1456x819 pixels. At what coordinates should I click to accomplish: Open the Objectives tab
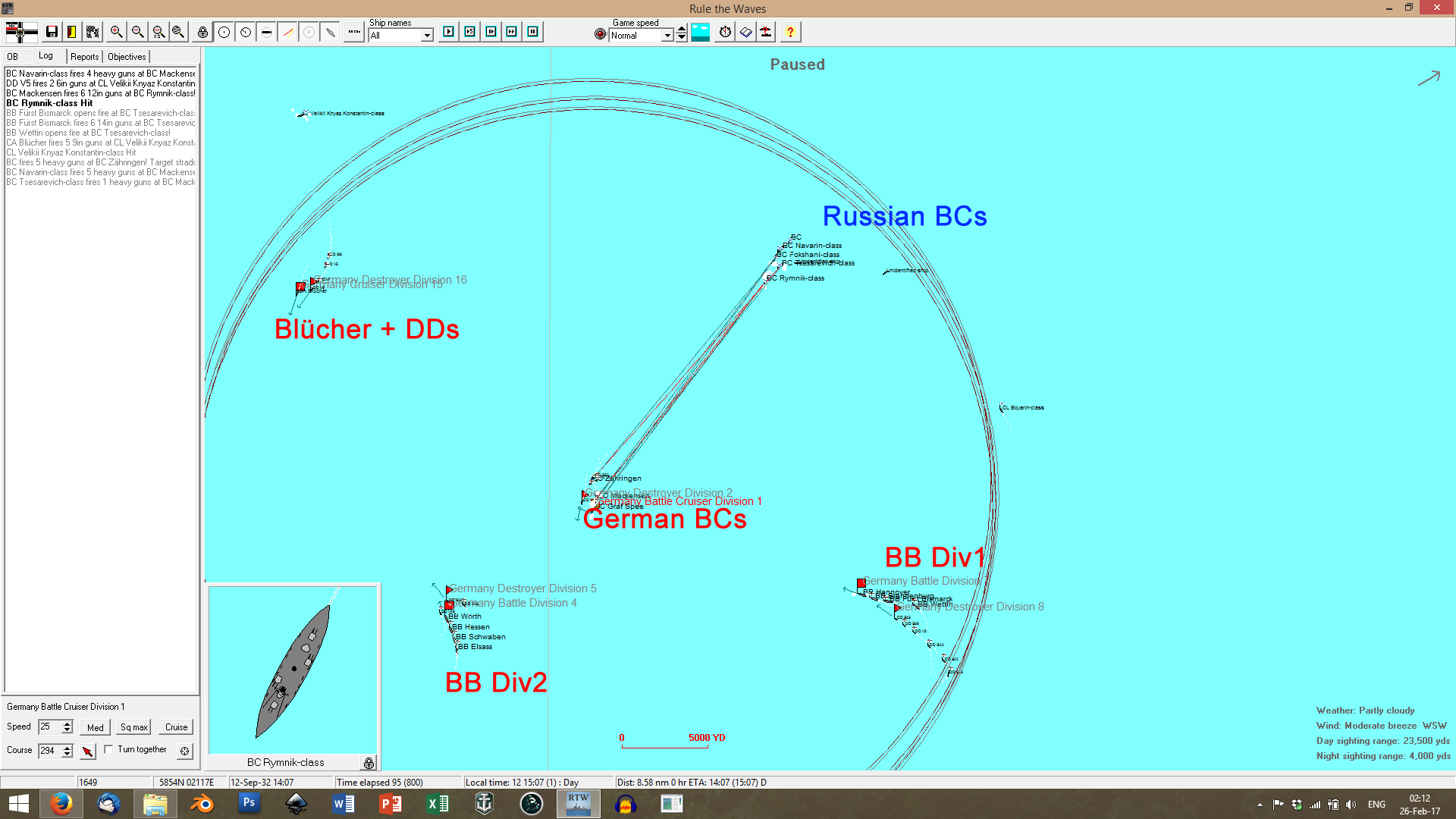tap(127, 57)
